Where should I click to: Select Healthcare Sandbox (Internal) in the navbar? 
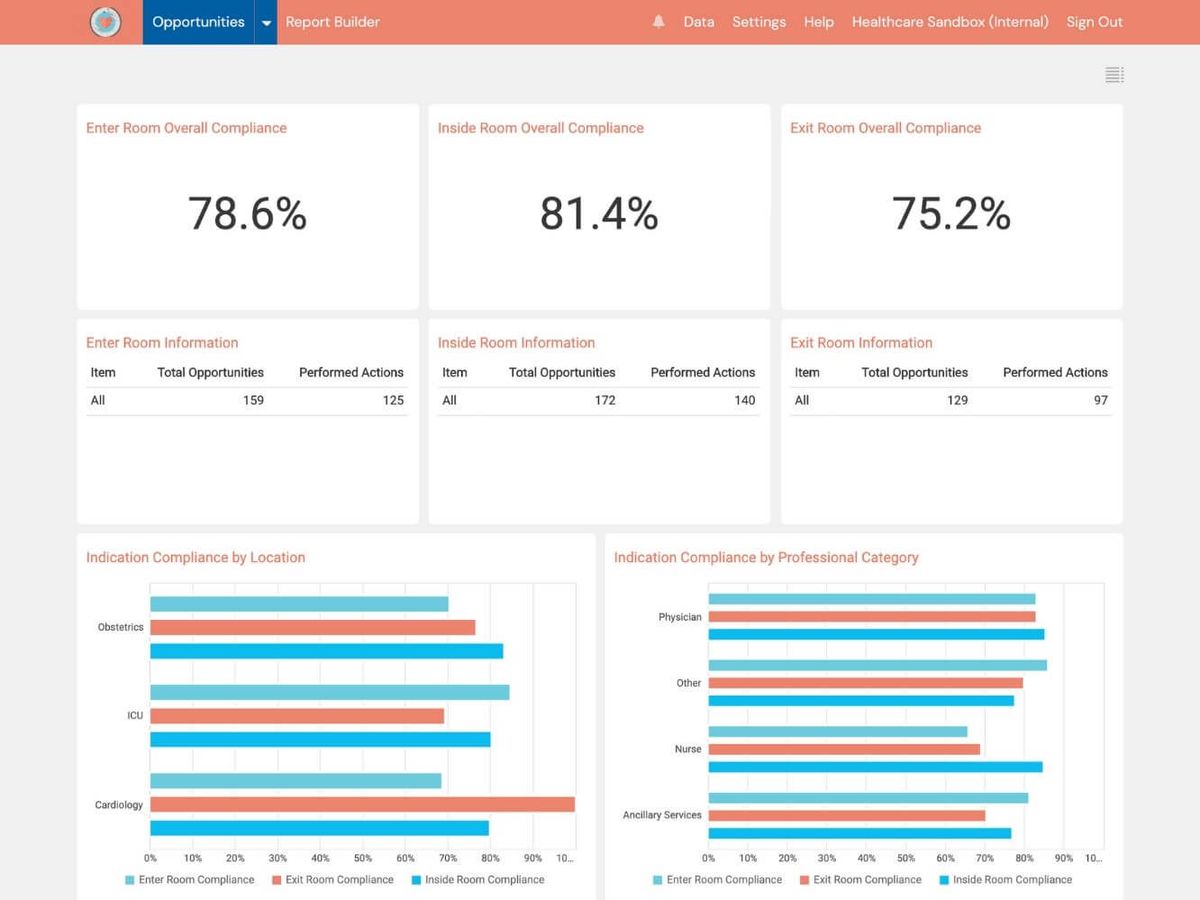coord(949,21)
